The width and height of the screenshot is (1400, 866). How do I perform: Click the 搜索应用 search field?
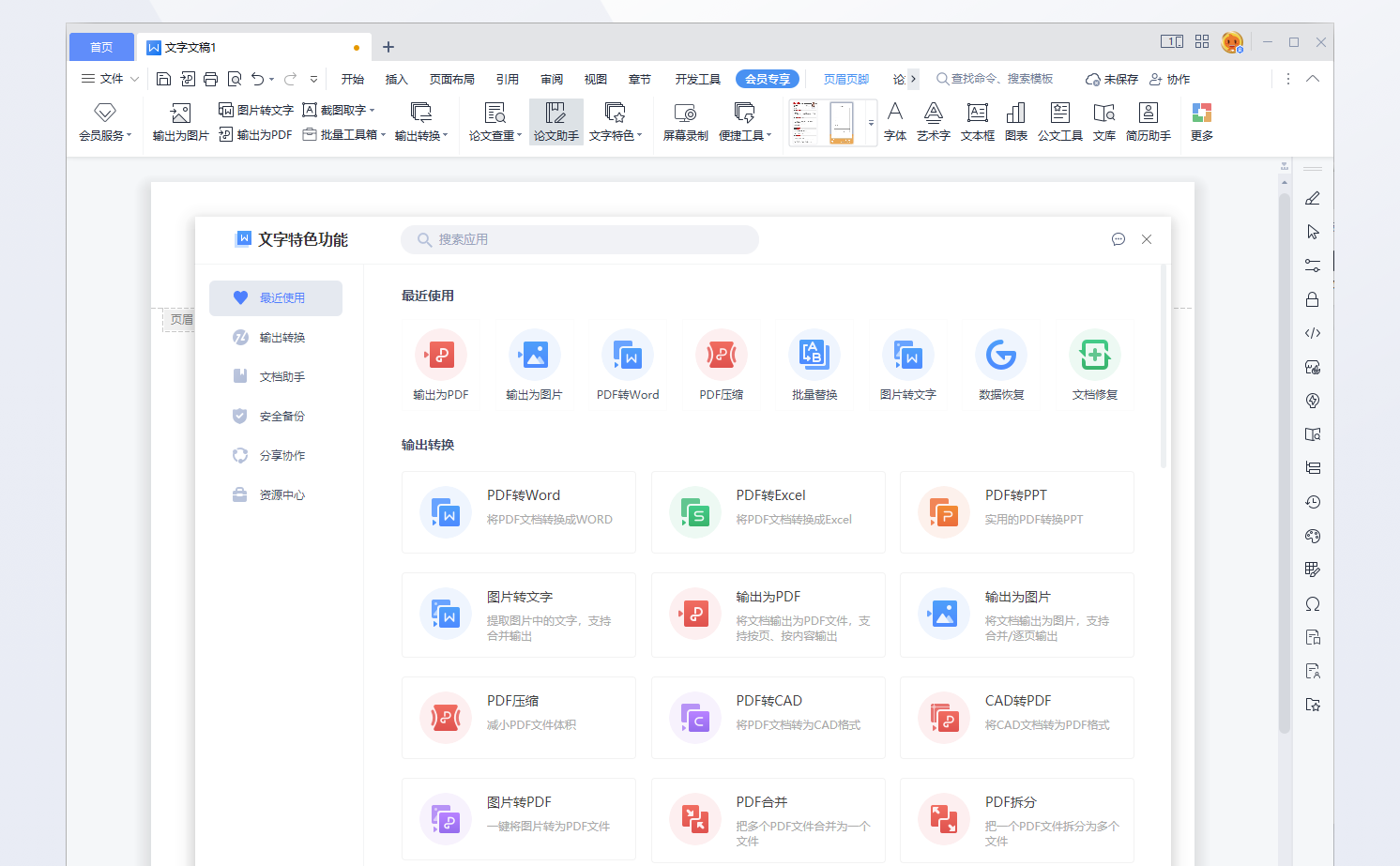click(x=580, y=239)
